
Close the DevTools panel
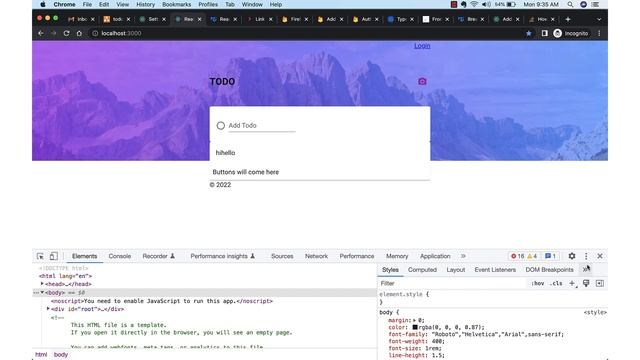click(x=600, y=256)
